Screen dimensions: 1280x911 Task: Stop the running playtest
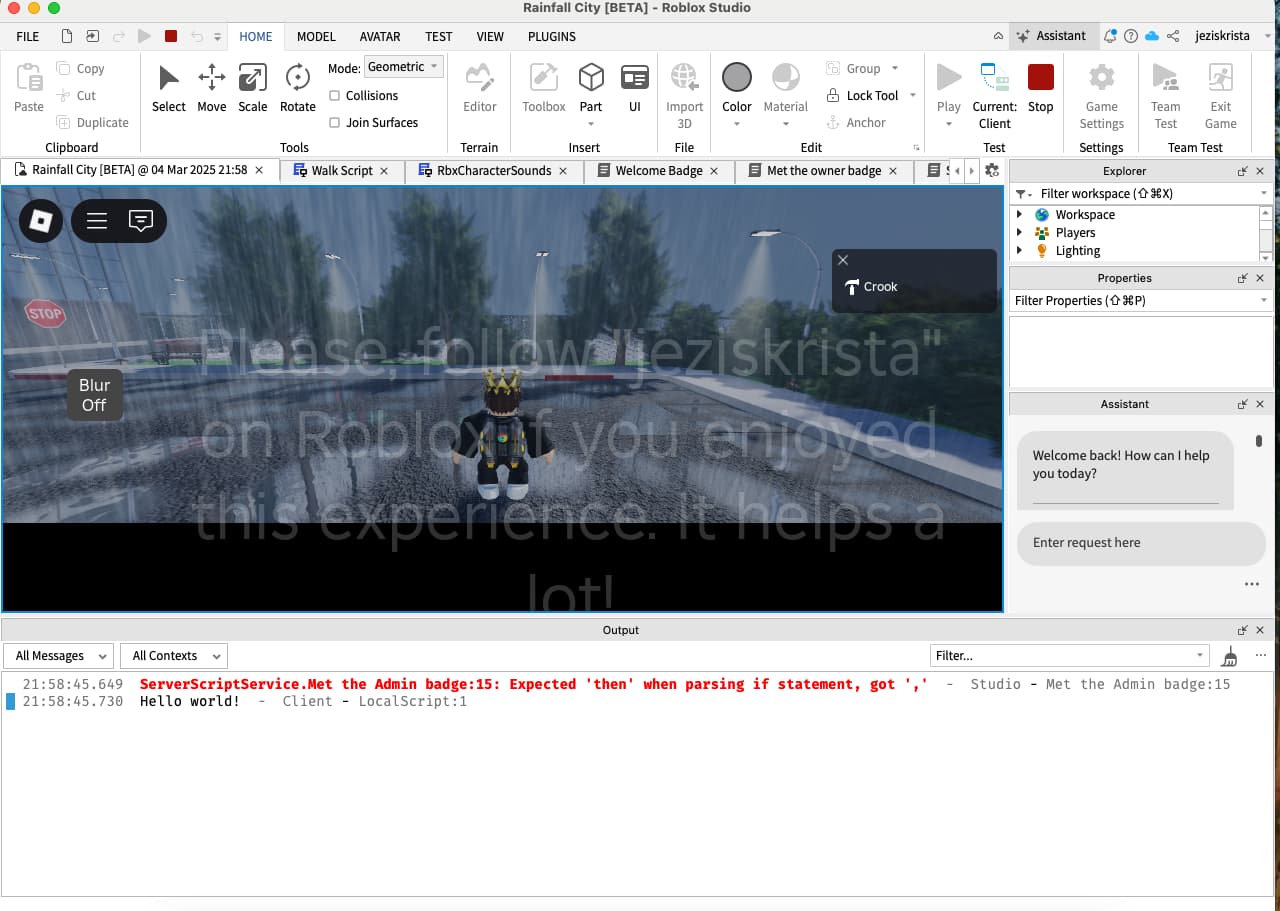coord(1040,90)
